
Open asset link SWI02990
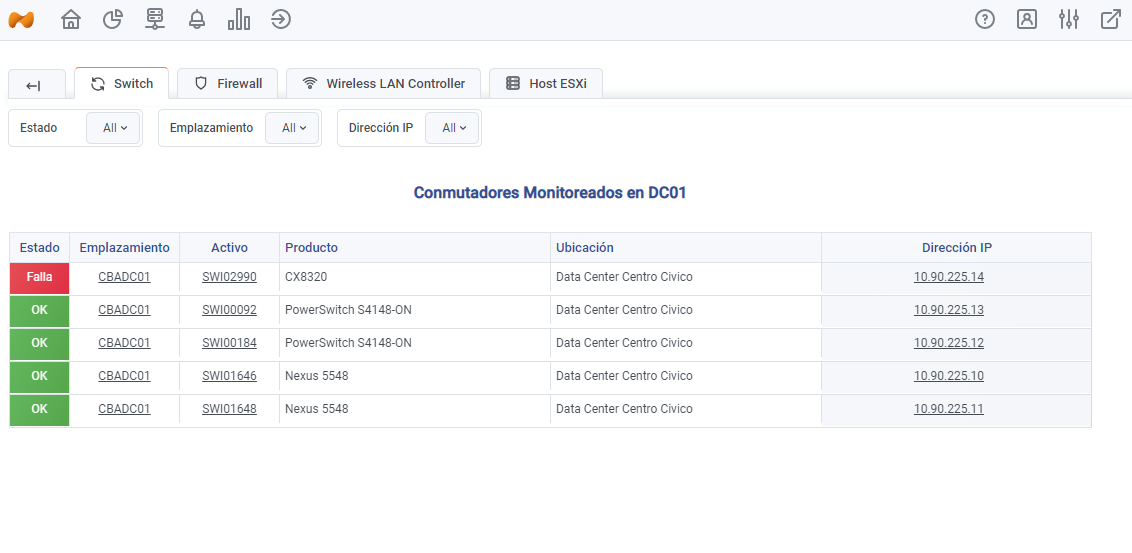(x=229, y=277)
